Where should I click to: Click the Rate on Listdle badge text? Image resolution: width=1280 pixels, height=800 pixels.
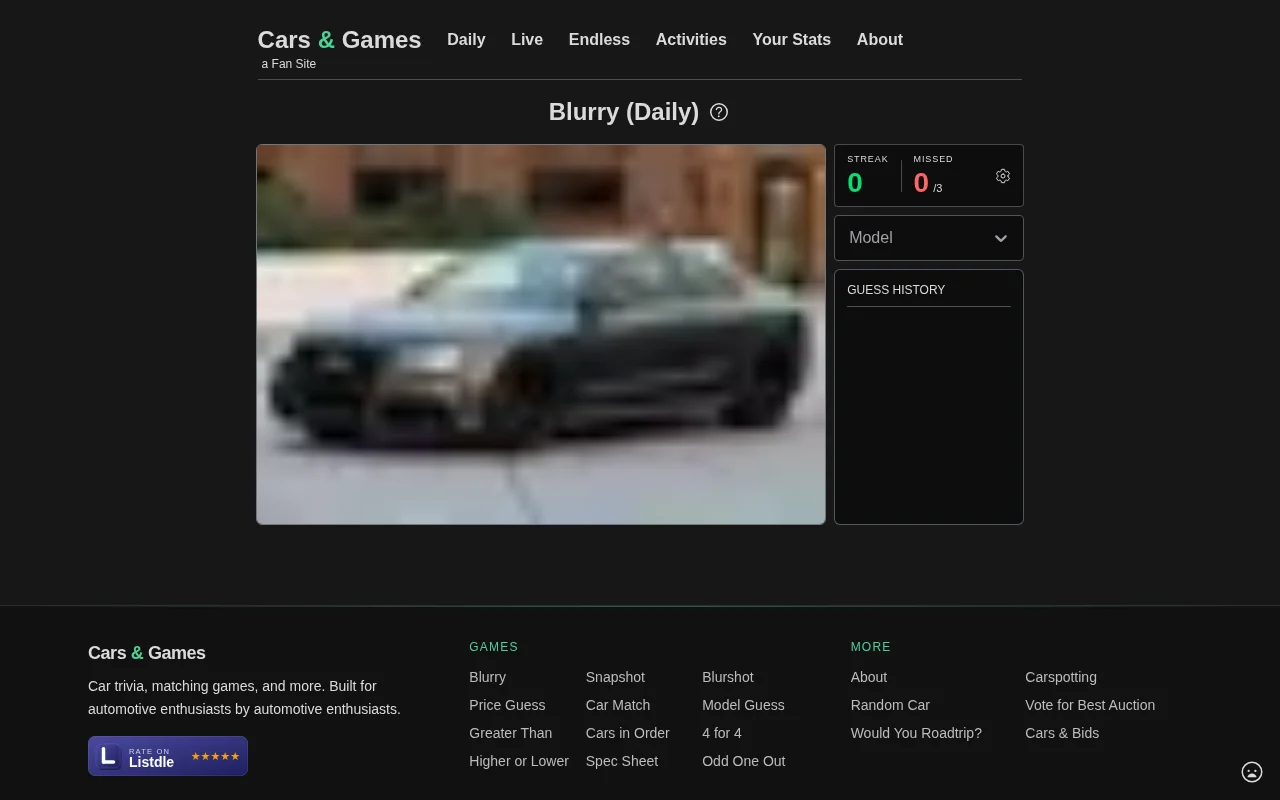point(151,758)
